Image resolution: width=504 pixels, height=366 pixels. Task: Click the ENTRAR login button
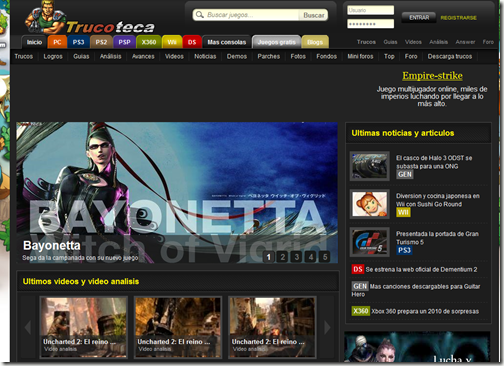[x=419, y=17]
